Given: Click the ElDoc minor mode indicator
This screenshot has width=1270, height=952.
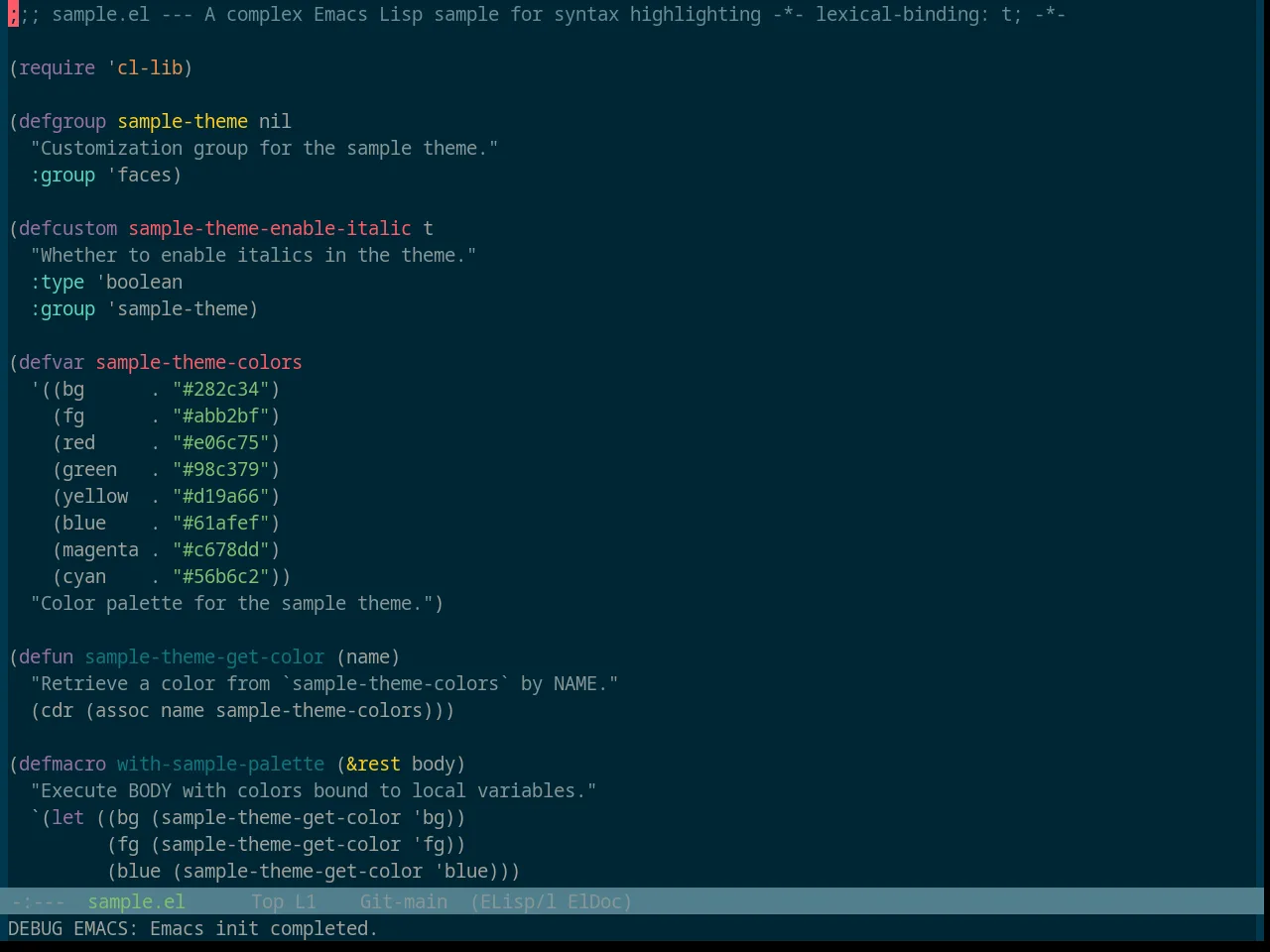Looking at the screenshot, I should click(594, 901).
